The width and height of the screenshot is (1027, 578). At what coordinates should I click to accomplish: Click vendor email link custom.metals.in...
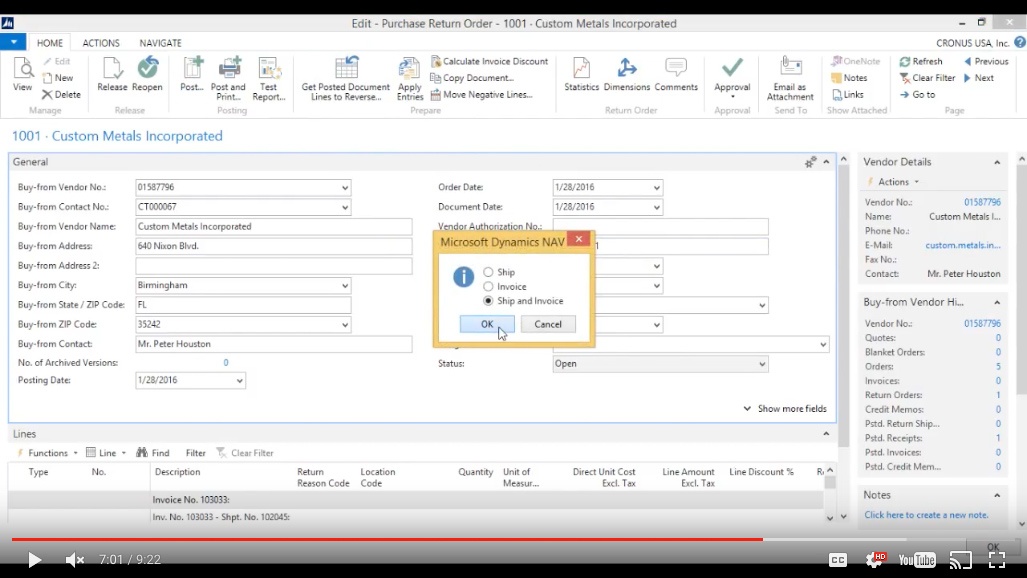tap(963, 245)
